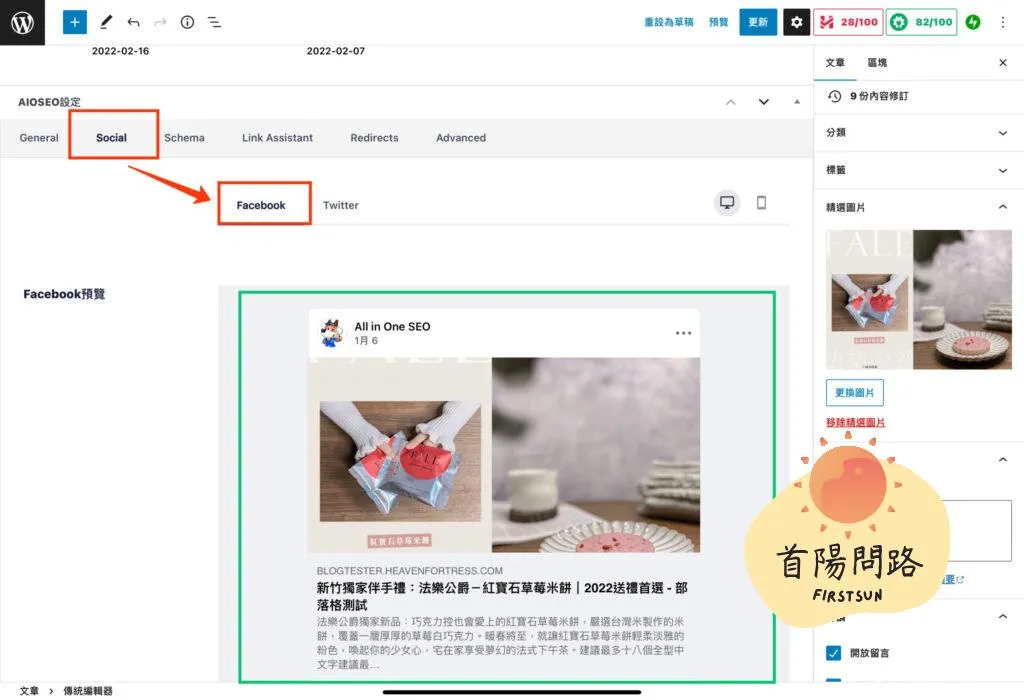Click the 更新 button
This screenshot has height=700, width=1024.
pos(758,22)
